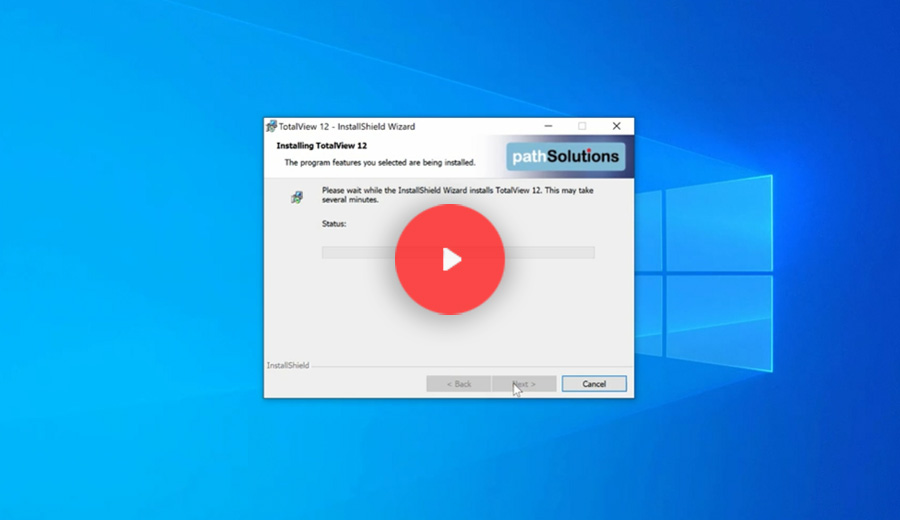This screenshot has height=520, width=900.
Task: Click the installer icon in title bar
Action: pos(271,127)
